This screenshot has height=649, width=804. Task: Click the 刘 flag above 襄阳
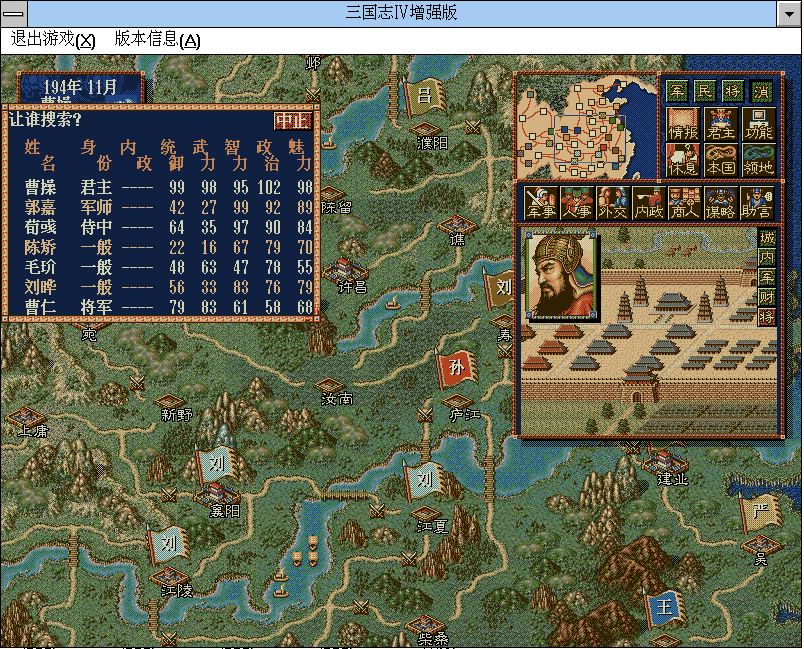215,464
